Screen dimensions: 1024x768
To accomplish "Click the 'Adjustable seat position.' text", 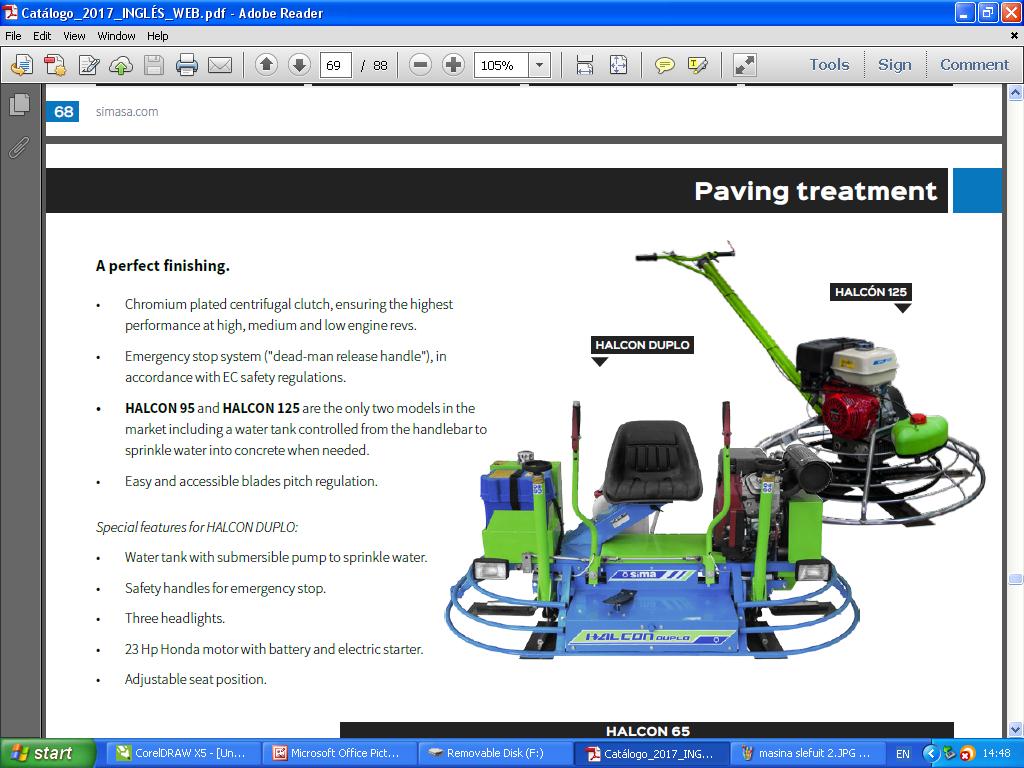I will tap(196, 679).
